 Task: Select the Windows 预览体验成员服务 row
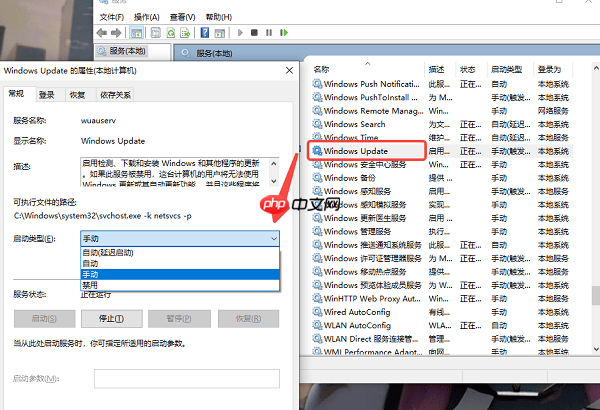pyautogui.click(x=440, y=285)
